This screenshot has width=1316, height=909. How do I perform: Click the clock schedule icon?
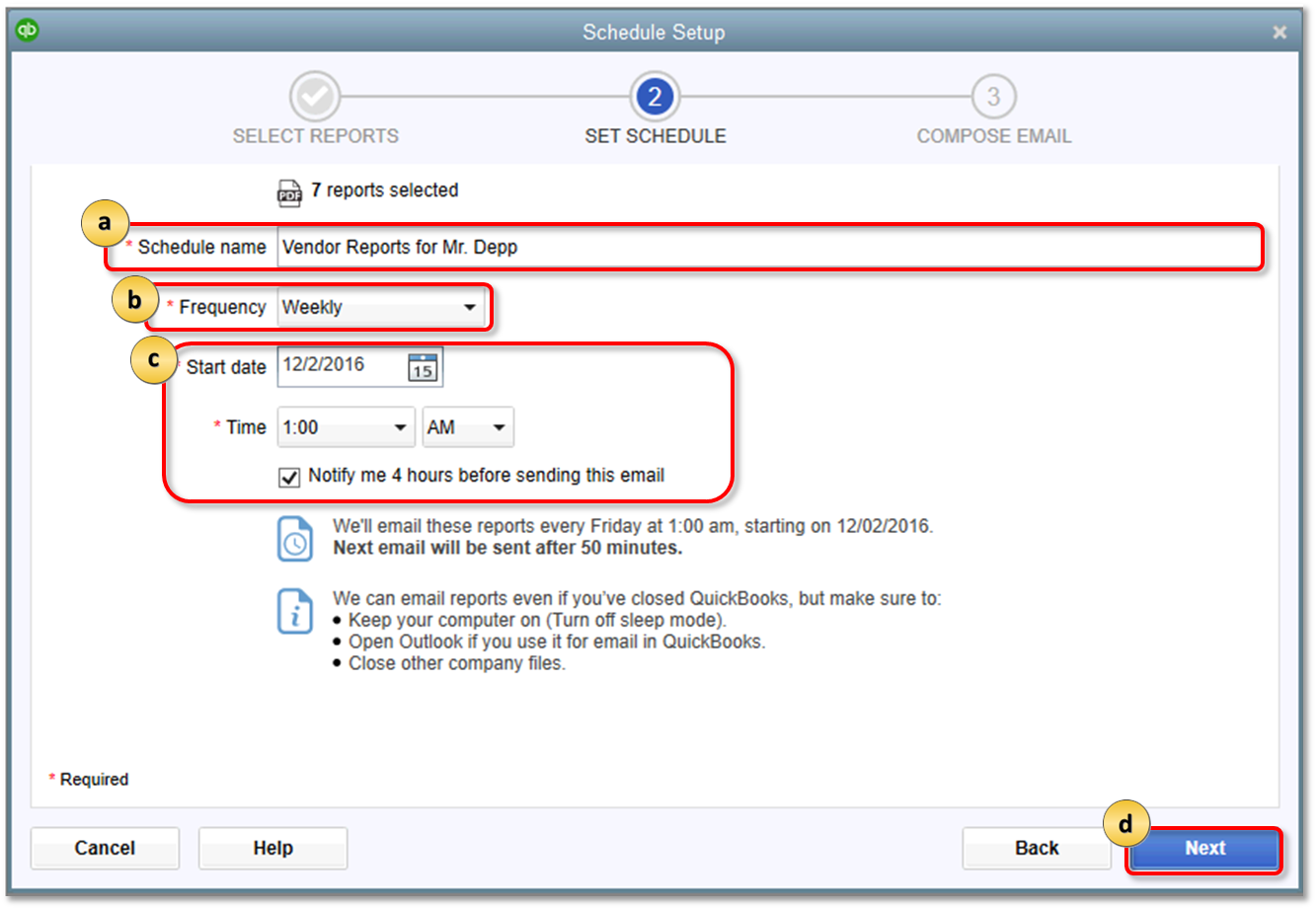[x=295, y=539]
